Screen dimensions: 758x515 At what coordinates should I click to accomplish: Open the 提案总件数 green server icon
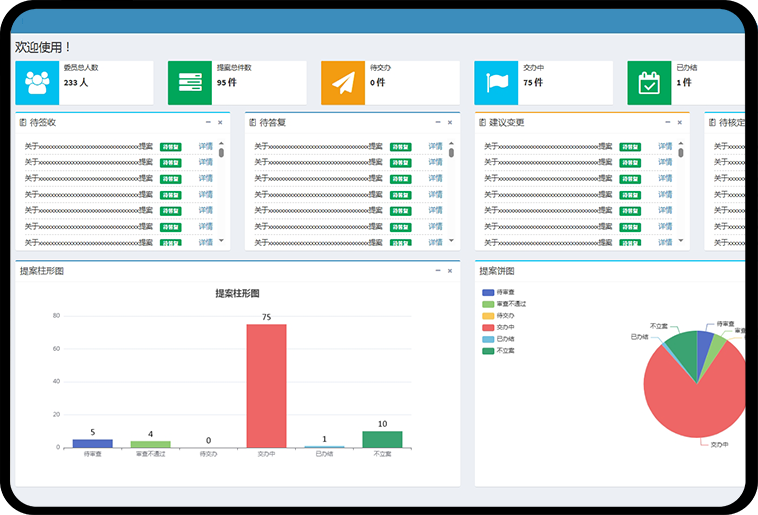[190, 83]
